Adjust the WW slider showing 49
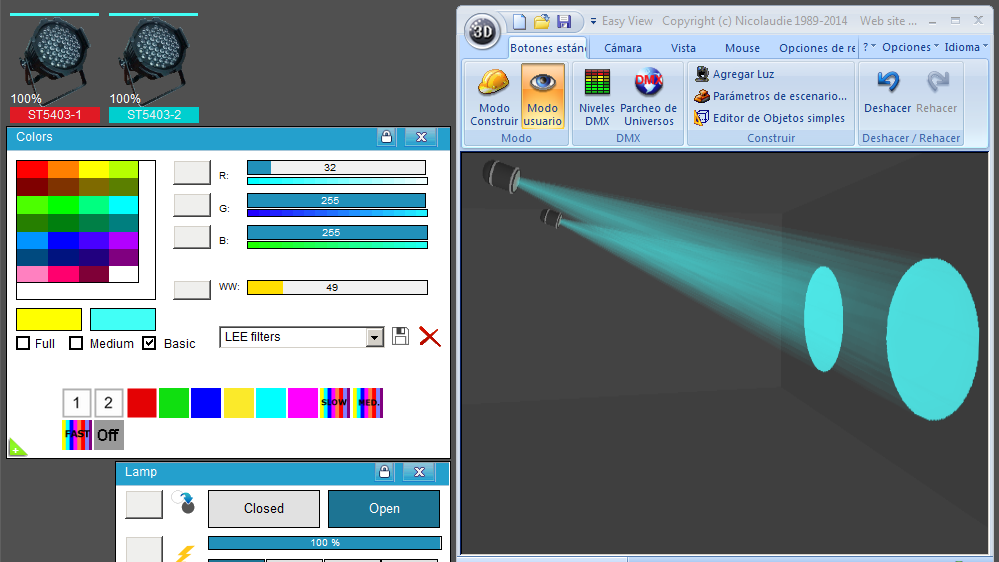999x562 pixels. point(337,287)
